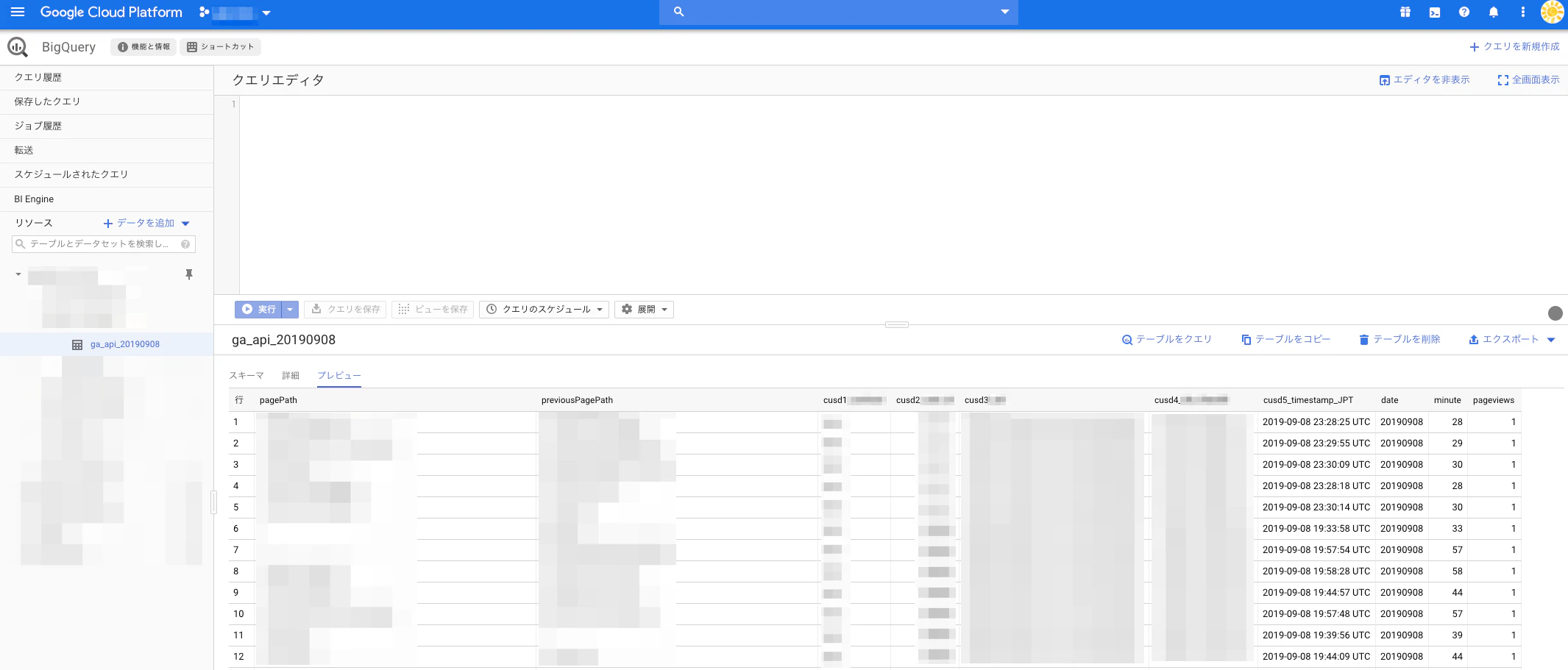Open 保存したクエリ in the sidebar
1568x670 pixels.
107,101
